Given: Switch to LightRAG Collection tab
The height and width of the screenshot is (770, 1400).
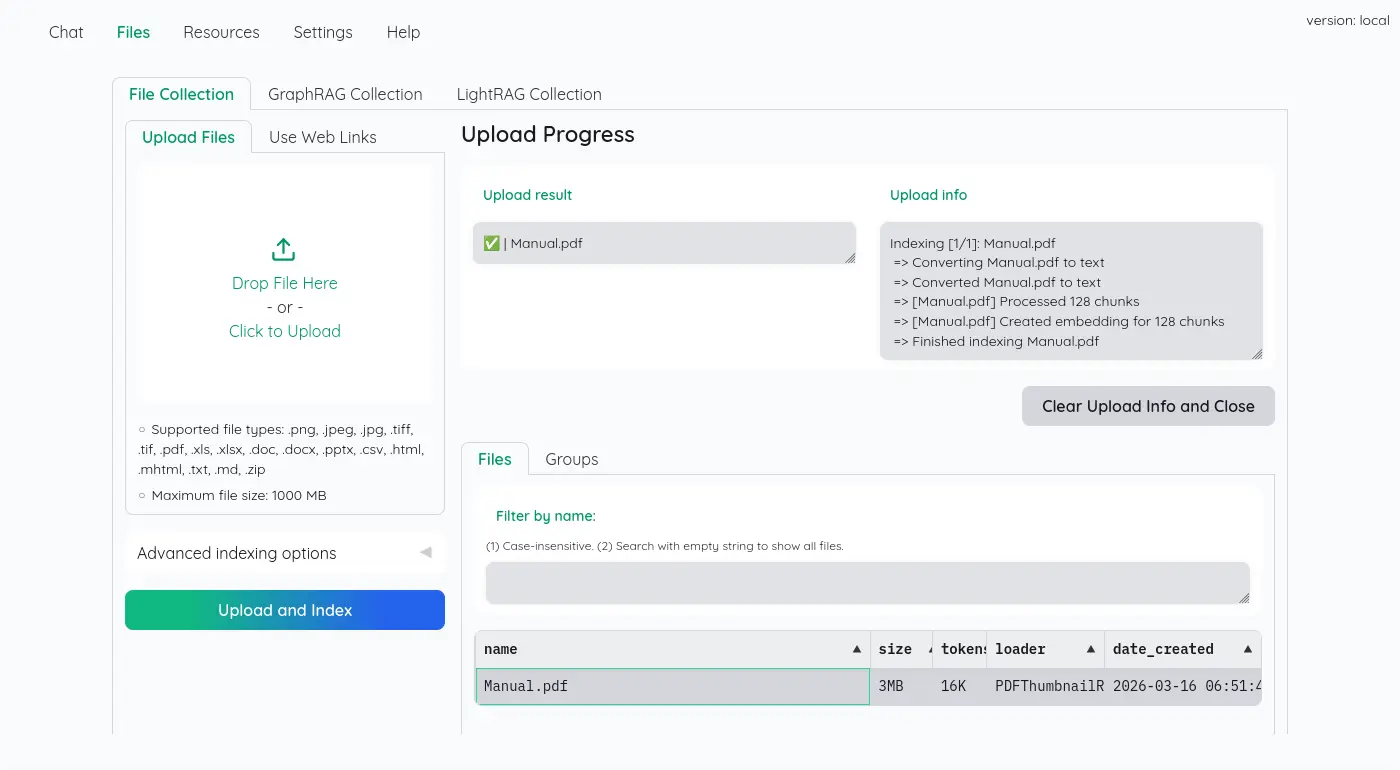Looking at the screenshot, I should click(x=529, y=94).
